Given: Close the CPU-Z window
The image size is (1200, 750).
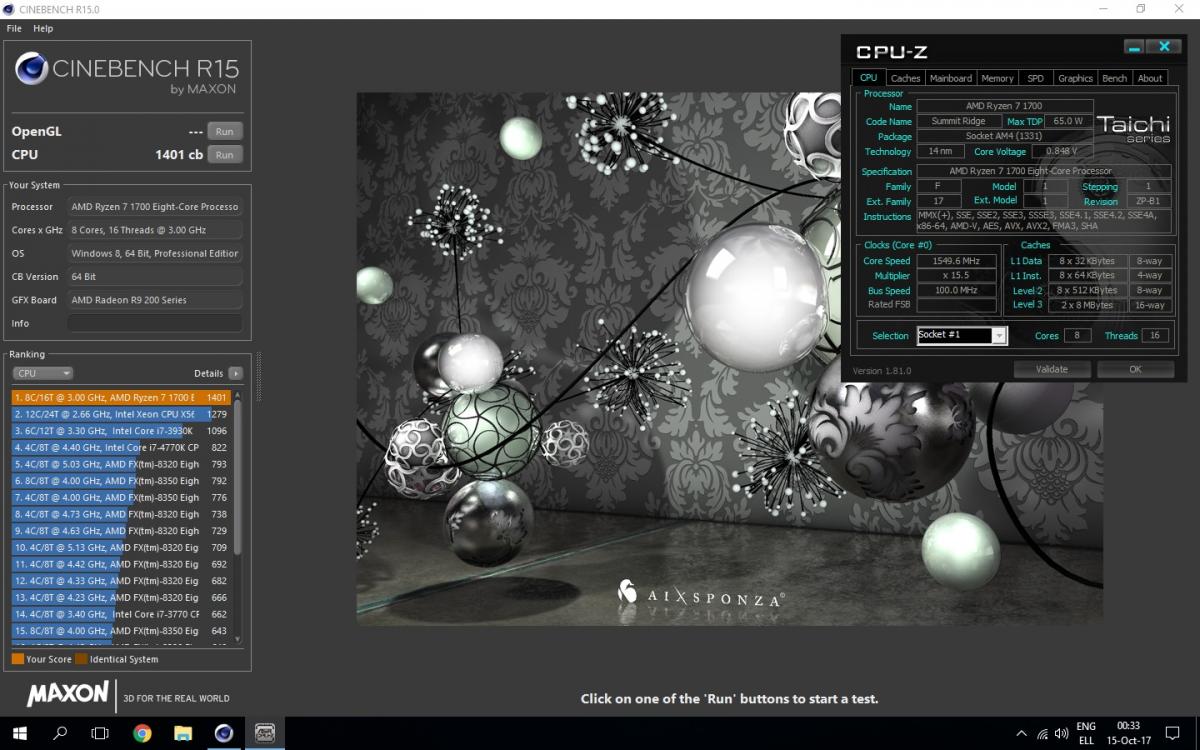Looking at the screenshot, I should coord(1165,47).
